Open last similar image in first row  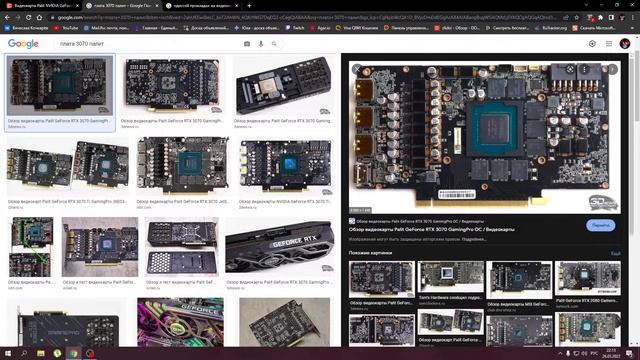point(588,278)
